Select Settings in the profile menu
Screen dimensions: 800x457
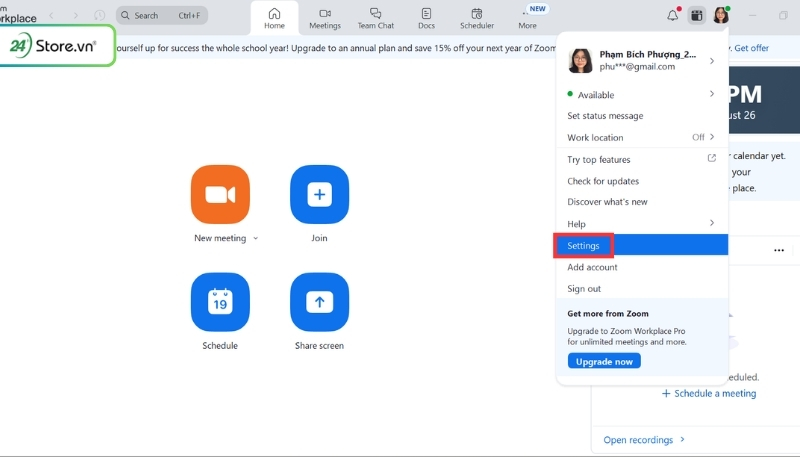click(583, 245)
